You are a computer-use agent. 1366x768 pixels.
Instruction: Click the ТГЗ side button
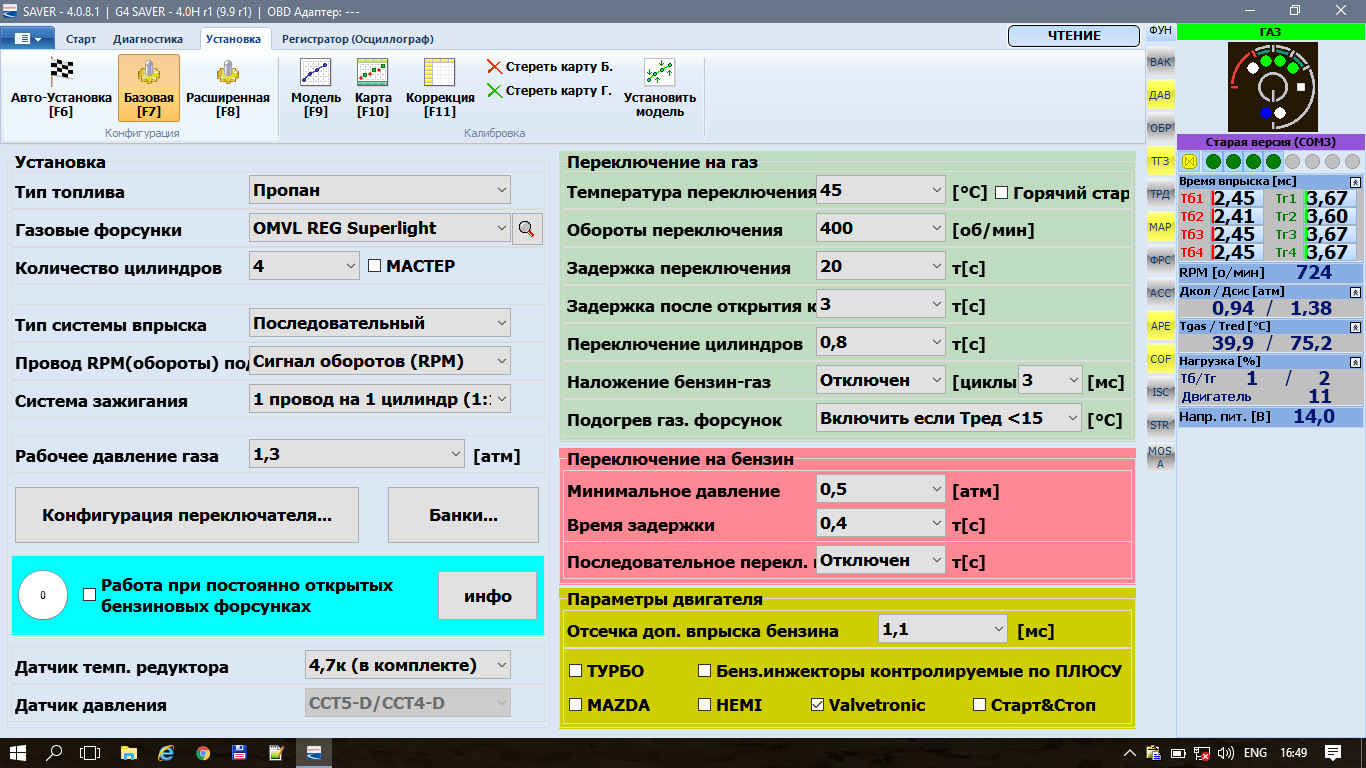[1160, 161]
